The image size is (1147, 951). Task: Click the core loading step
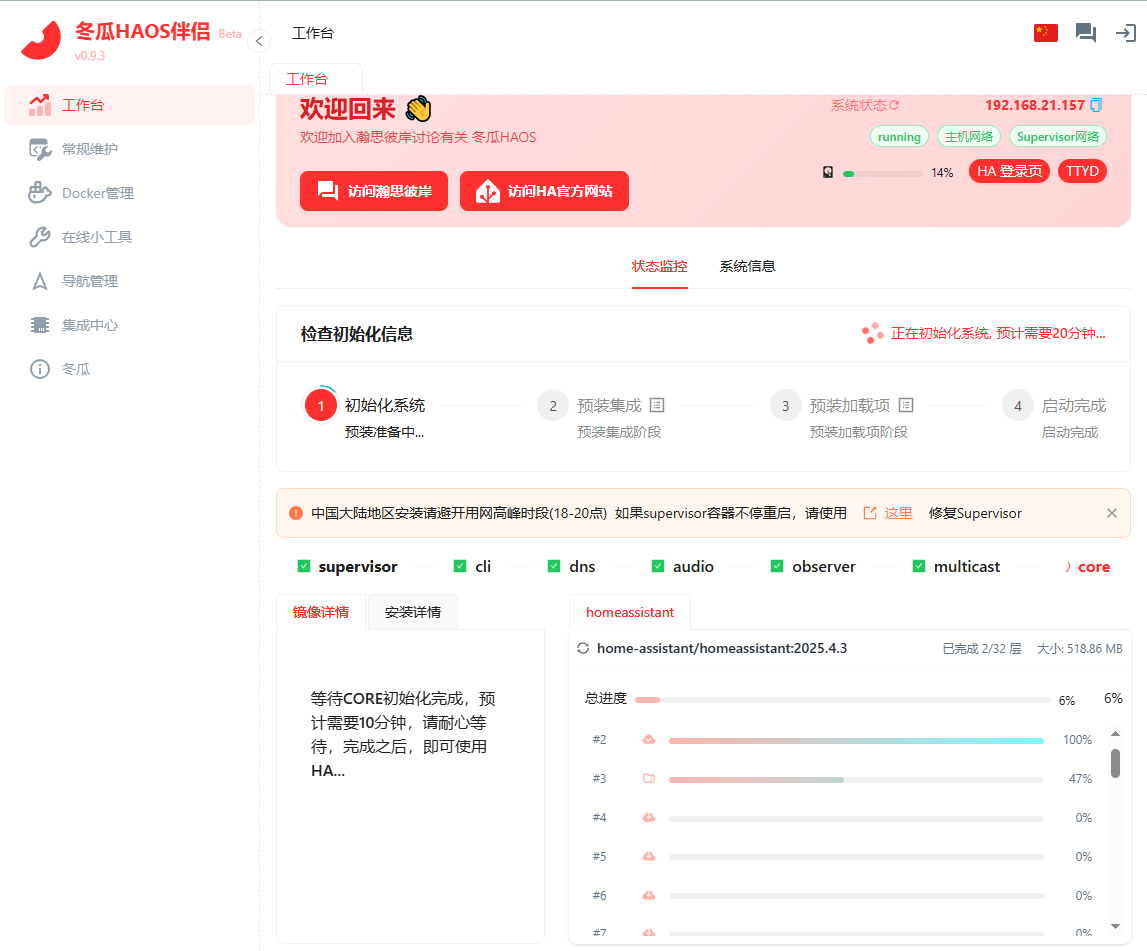[x=1087, y=567]
